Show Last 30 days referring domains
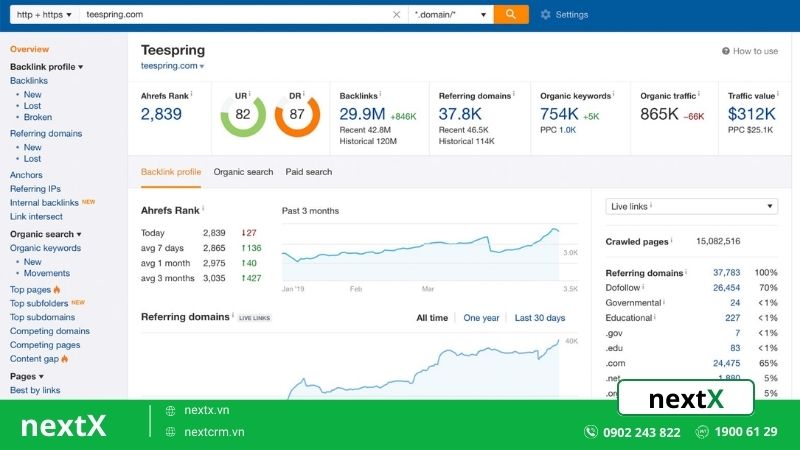Viewport: 800px width, 450px height. click(x=540, y=318)
